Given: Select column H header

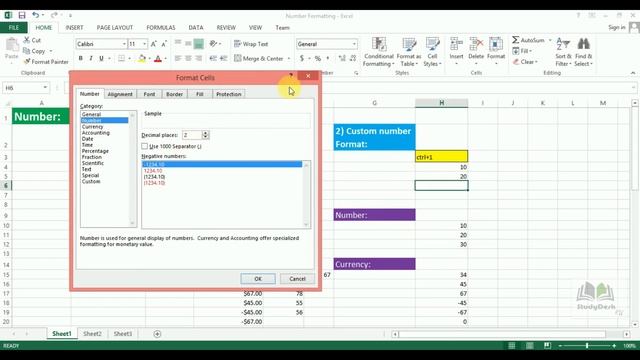Looking at the screenshot, I should [441, 103].
